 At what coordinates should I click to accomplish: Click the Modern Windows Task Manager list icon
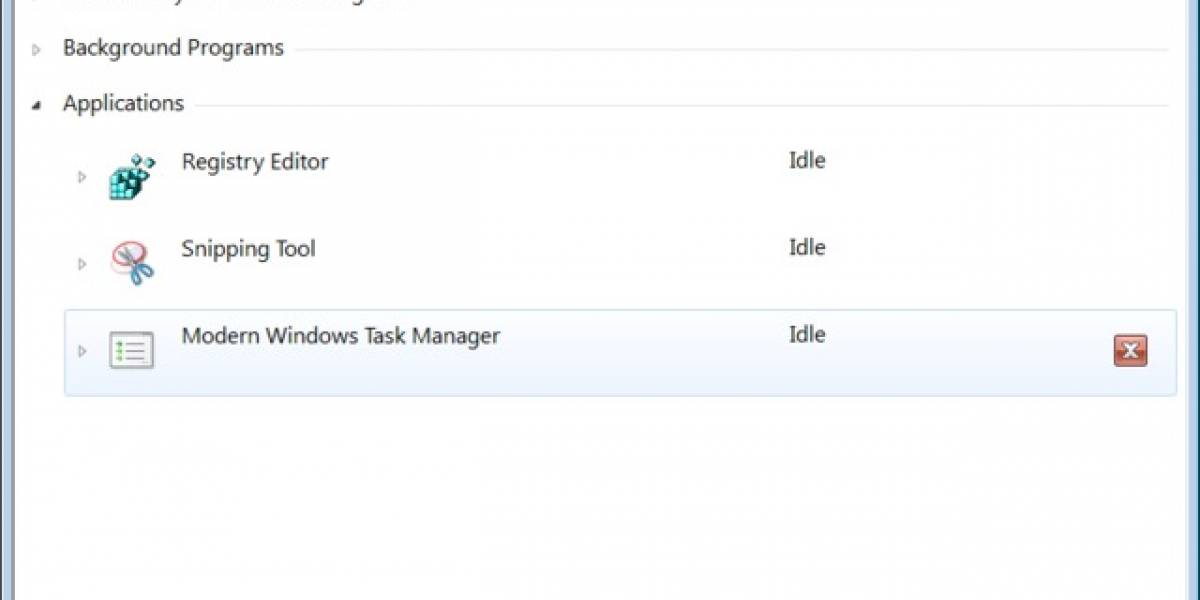[x=131, y=351]
